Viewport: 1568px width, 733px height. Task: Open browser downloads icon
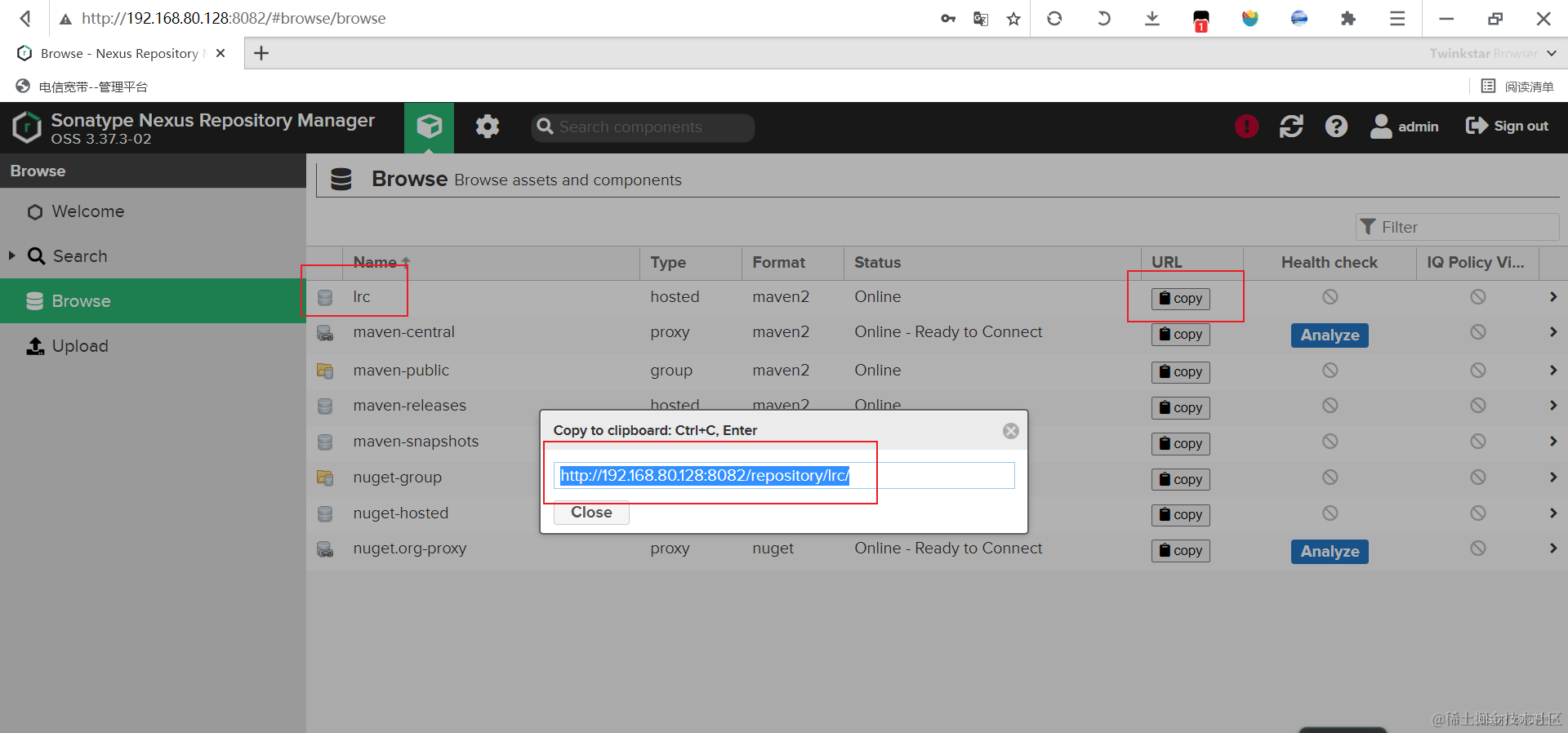click(1152, 19)
